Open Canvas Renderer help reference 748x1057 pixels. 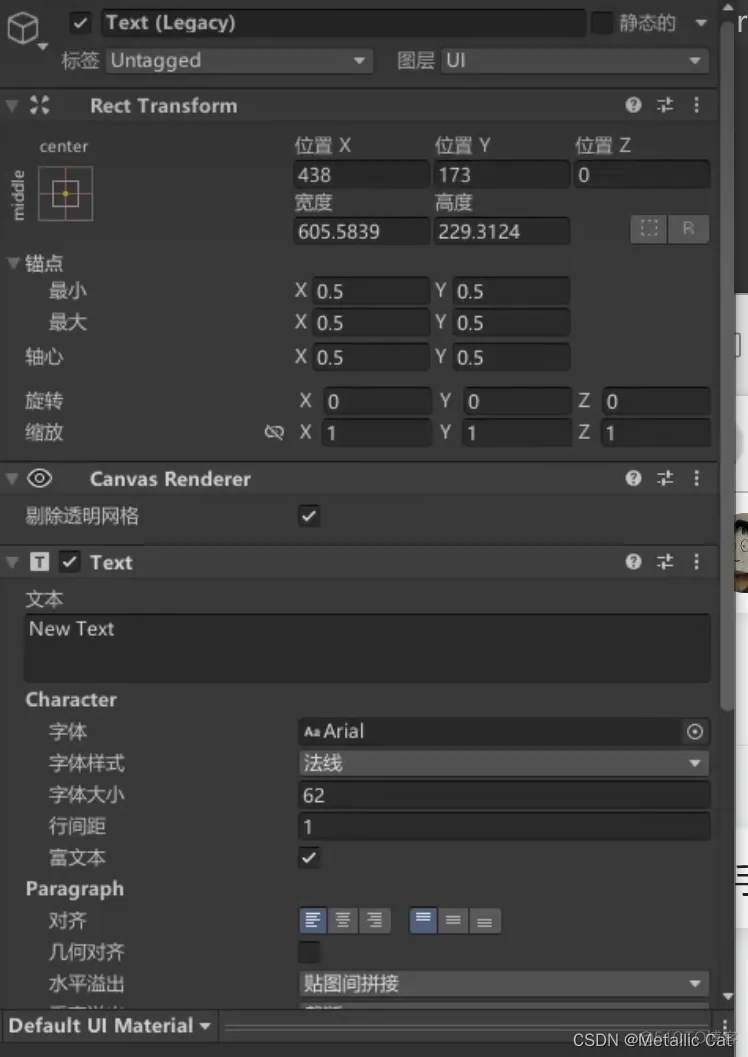coord(633,479)
